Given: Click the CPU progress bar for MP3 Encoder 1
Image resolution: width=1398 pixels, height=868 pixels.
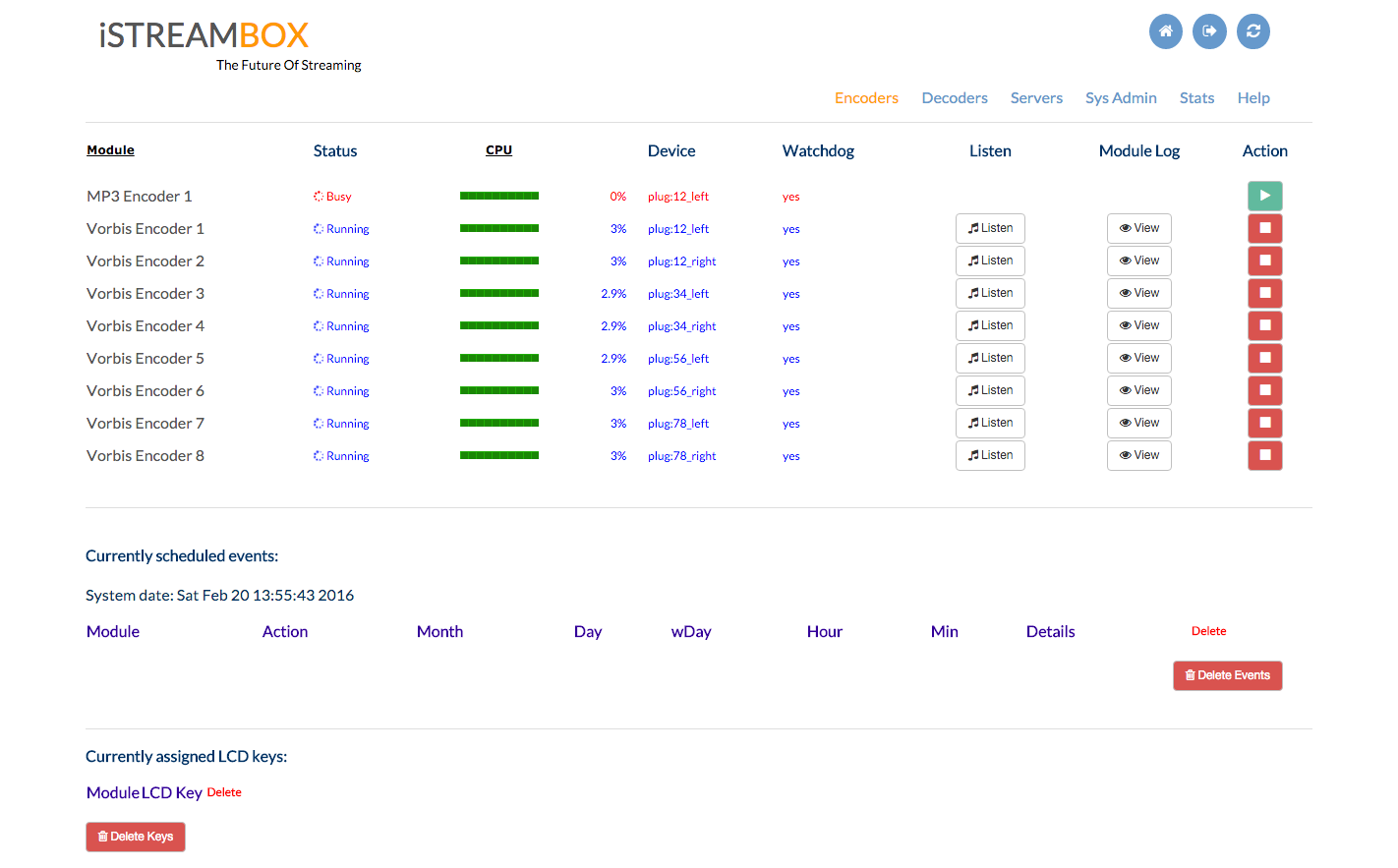Looking at the screenshot, I should [499, 196].
